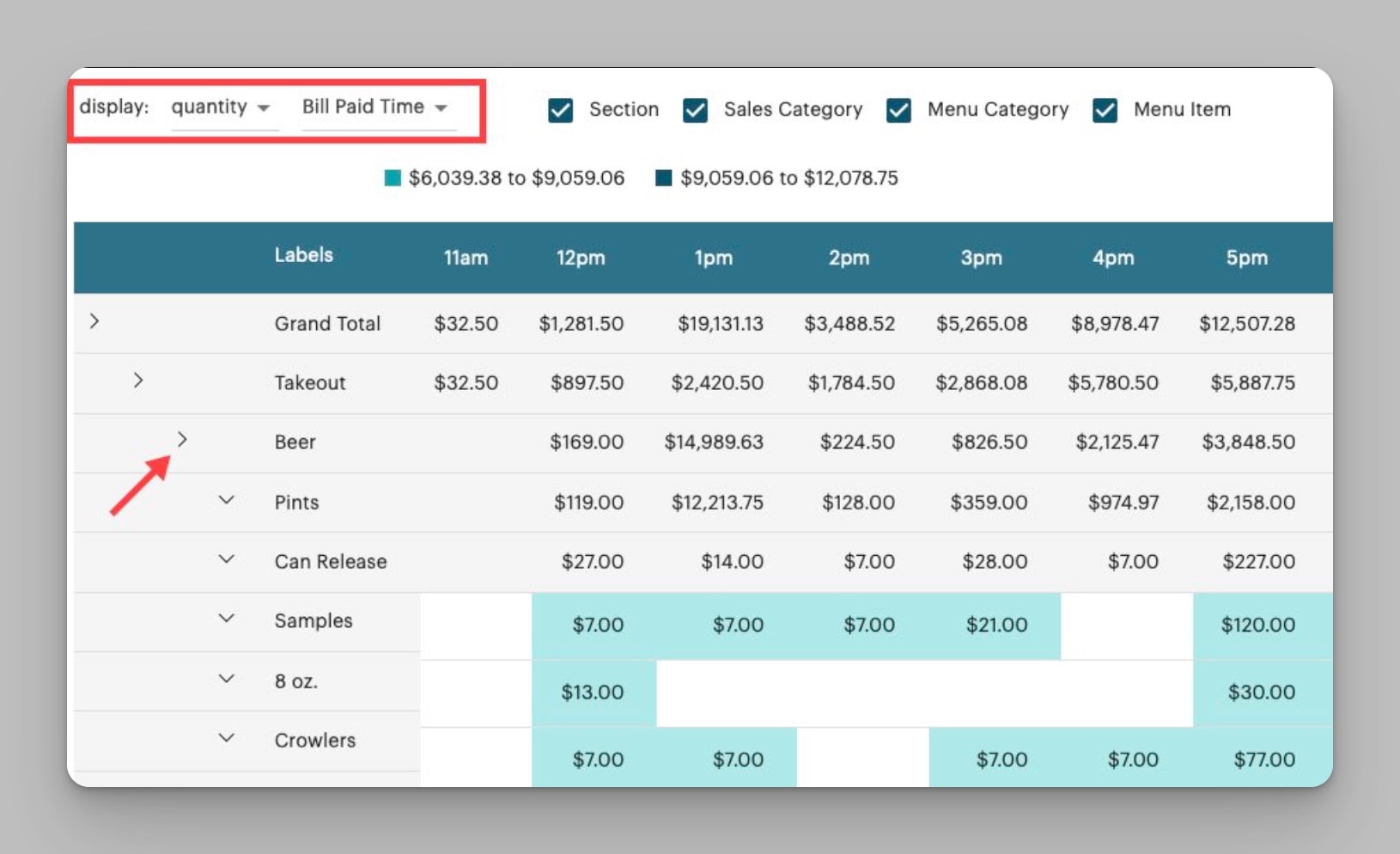This screenshot has width=1400, height=854.
Task: Click Takeout 4pm value $5,780.50
Action: point(1113,383)
